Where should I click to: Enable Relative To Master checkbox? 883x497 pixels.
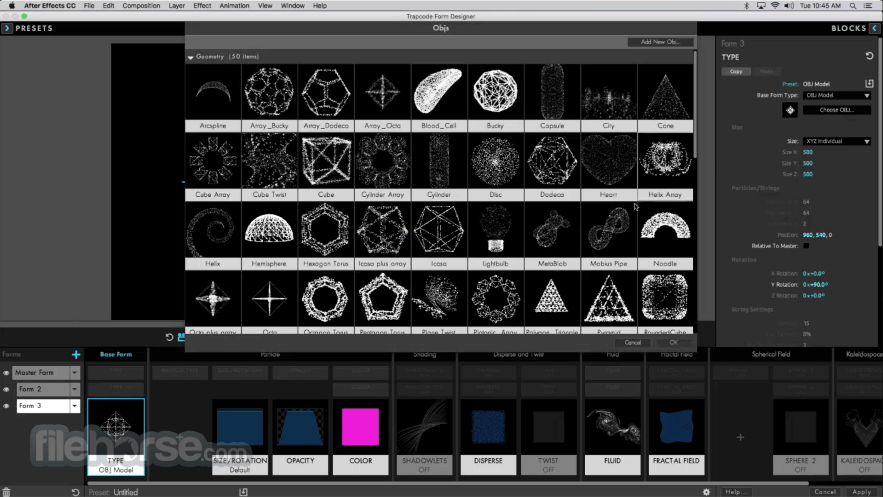click(806, 246)
